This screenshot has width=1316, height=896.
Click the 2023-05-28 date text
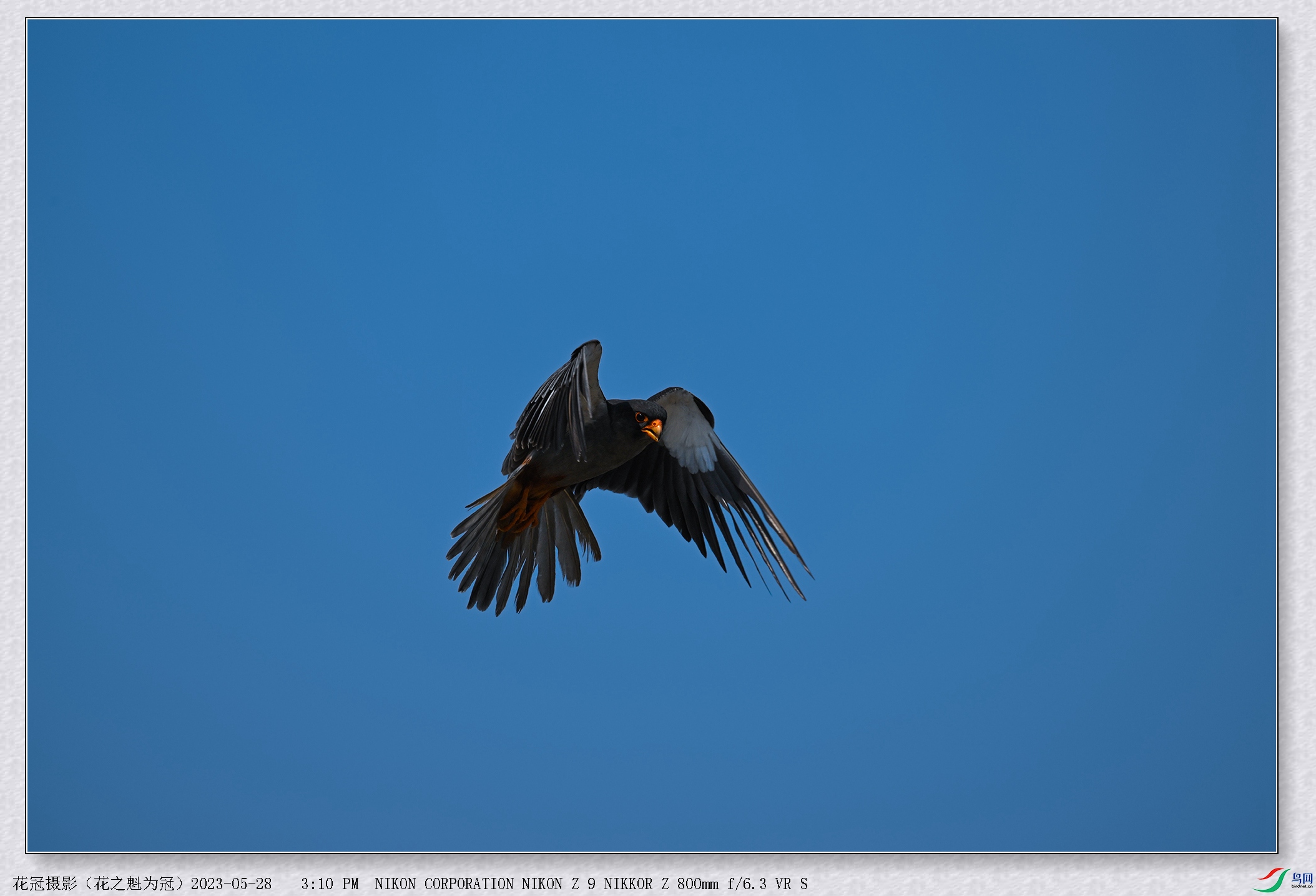pyautogui.click(x=231, y=884)
